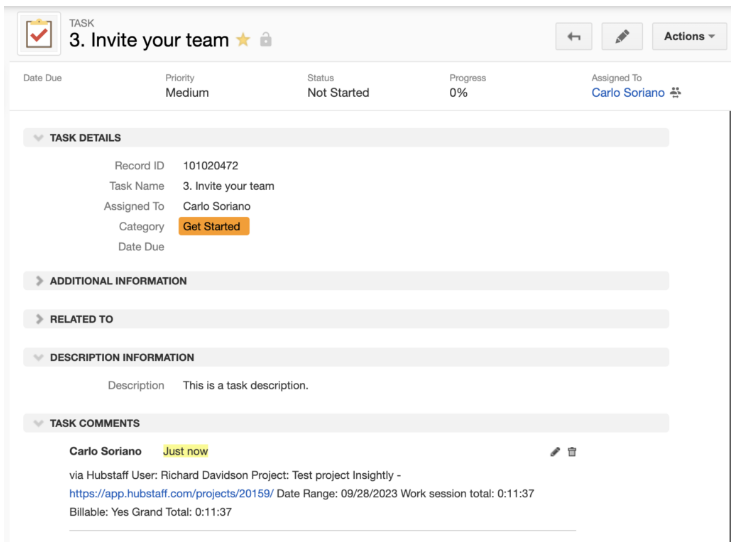Collapse the Task Comments section
734x549 pixels.
39,423
